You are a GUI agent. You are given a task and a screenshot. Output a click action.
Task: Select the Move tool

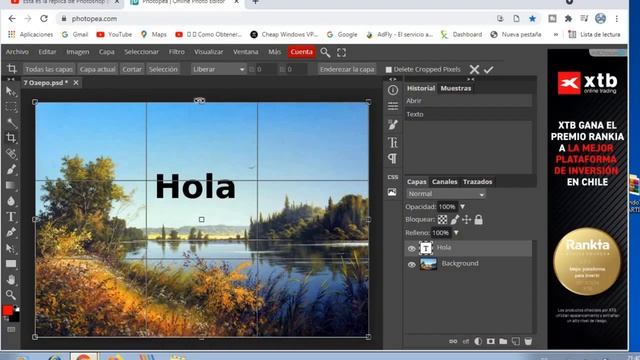point(11,91)
